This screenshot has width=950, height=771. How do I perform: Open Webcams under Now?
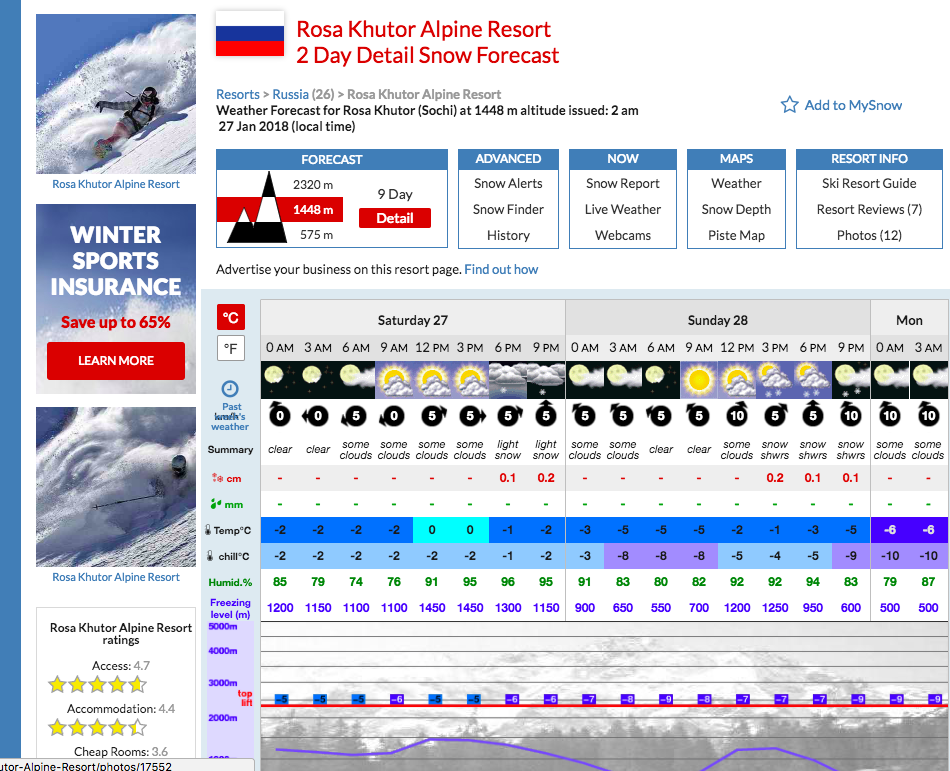pyautogui.click(x=623, y=235)
